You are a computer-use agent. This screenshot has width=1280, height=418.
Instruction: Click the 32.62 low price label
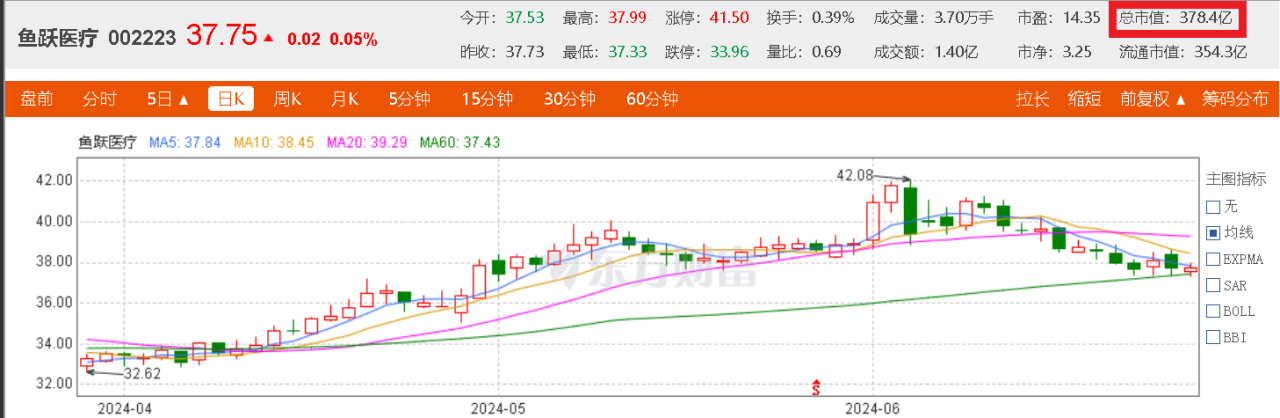[x=141, y=374]
